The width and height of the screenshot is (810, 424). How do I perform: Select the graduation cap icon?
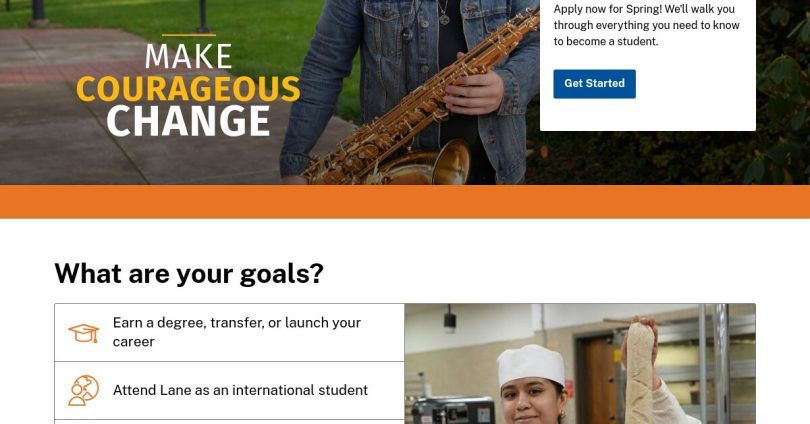pyautogui.click(x=83, y=333)
